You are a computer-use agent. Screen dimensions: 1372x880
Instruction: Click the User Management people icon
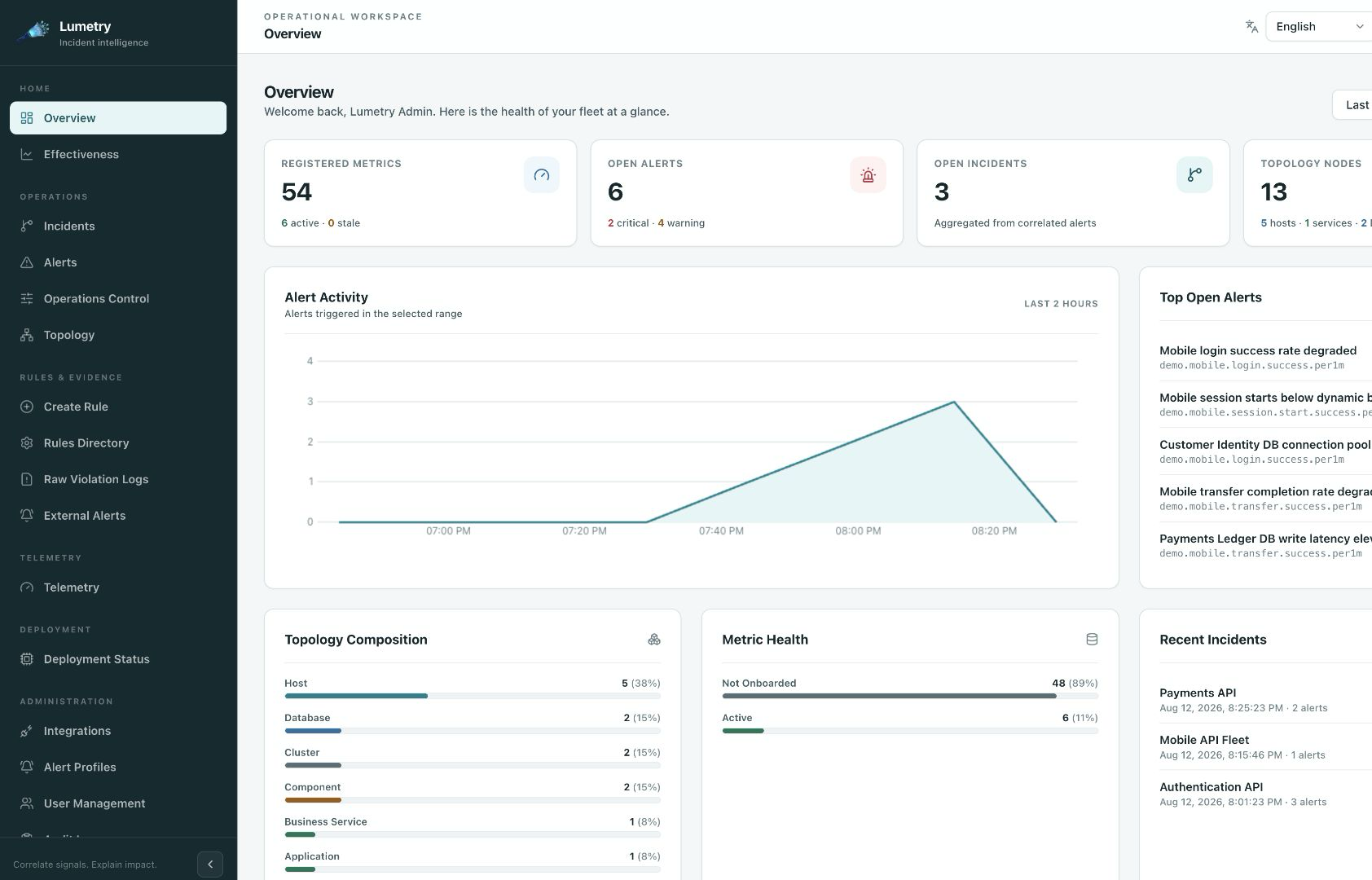[x=27, y=803]
